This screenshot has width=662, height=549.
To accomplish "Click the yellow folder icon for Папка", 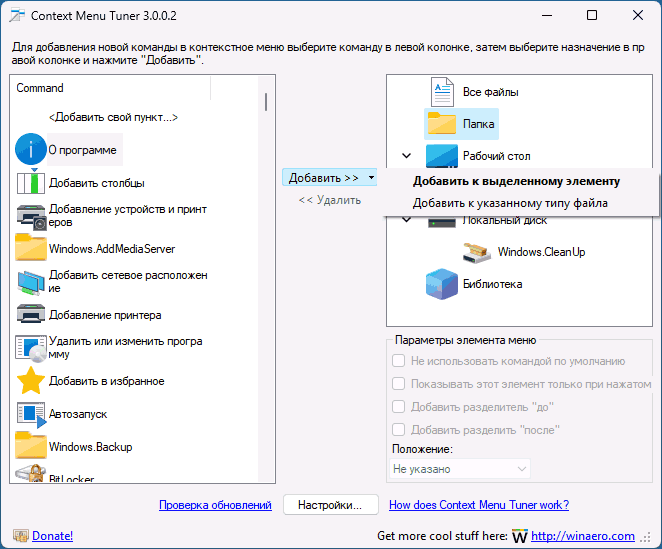I will (442, 123).
